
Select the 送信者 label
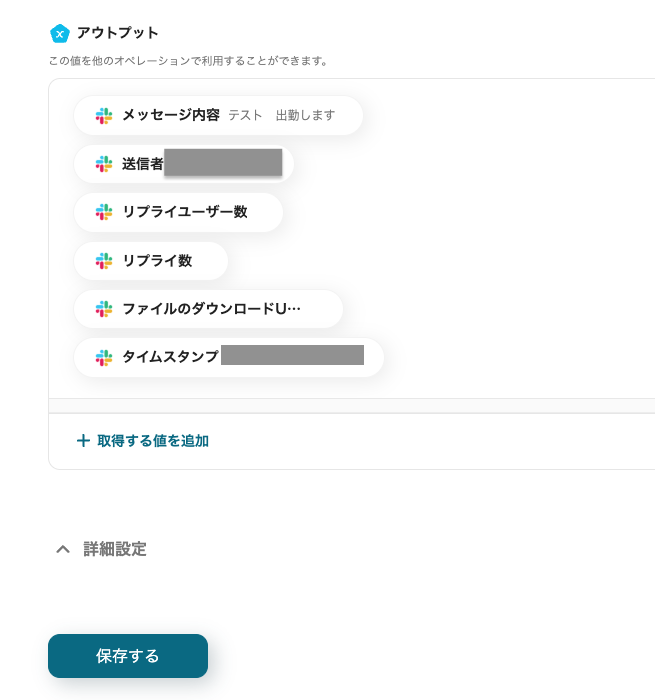tap(143, 164)
